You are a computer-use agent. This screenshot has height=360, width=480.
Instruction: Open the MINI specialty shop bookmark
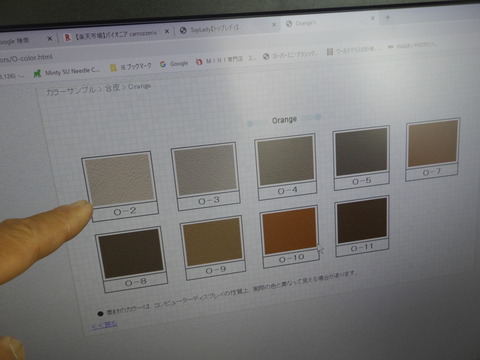(226, 60)
